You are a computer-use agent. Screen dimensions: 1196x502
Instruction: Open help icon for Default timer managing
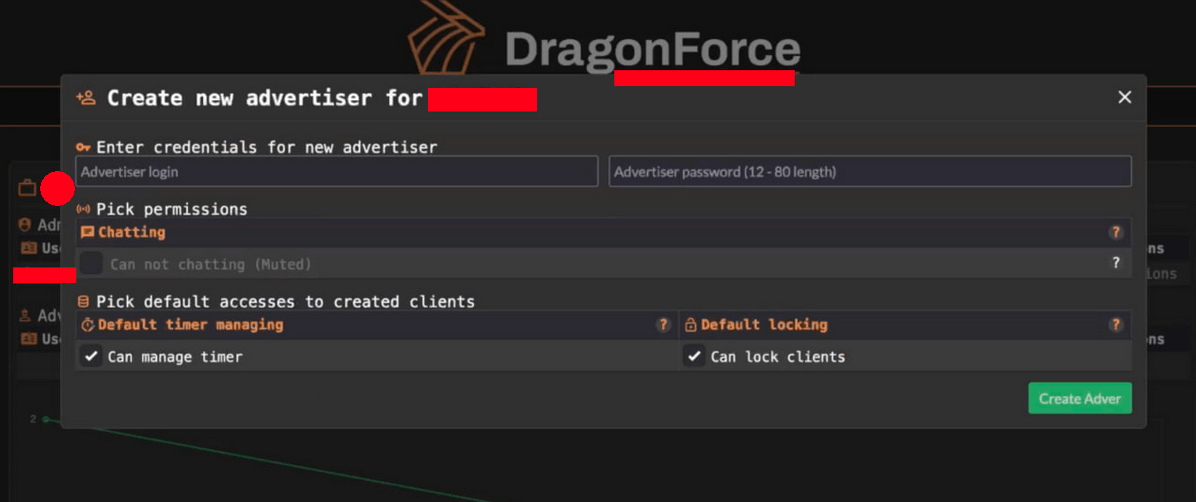(664, 325)
